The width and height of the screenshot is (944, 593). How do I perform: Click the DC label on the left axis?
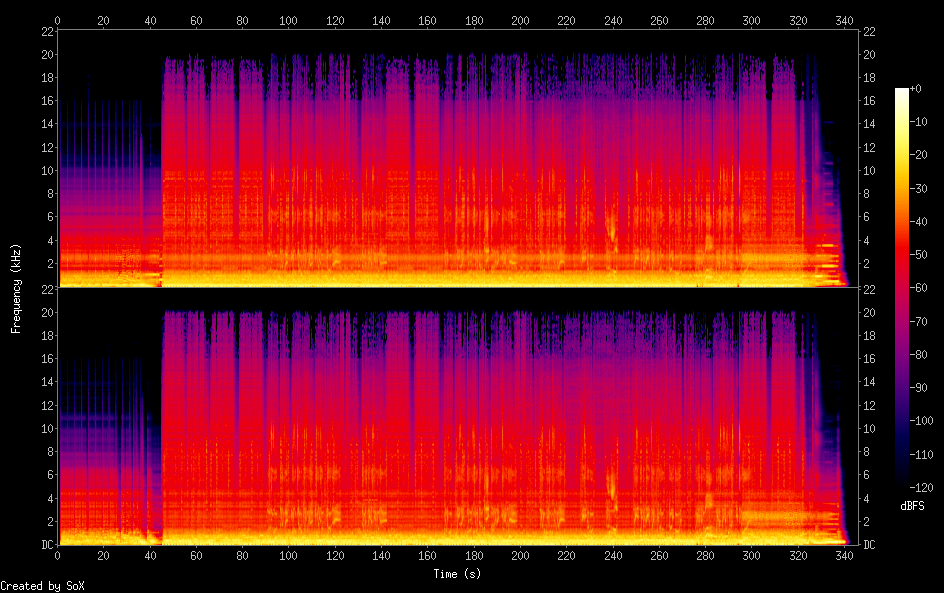[x=46, y=545]
